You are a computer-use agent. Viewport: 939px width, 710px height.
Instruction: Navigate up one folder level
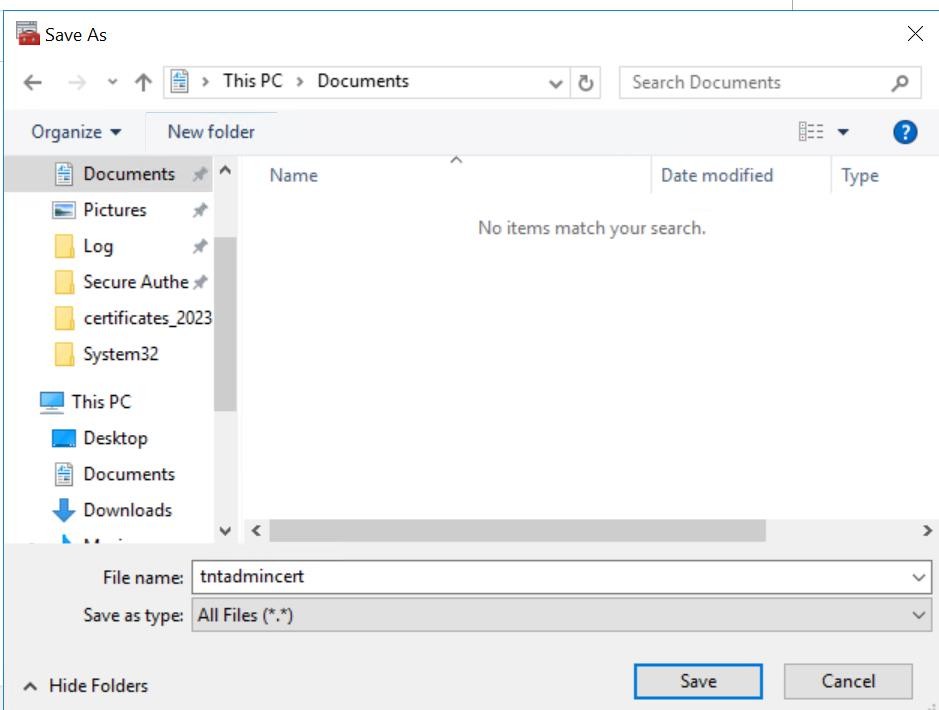point(143,82)
